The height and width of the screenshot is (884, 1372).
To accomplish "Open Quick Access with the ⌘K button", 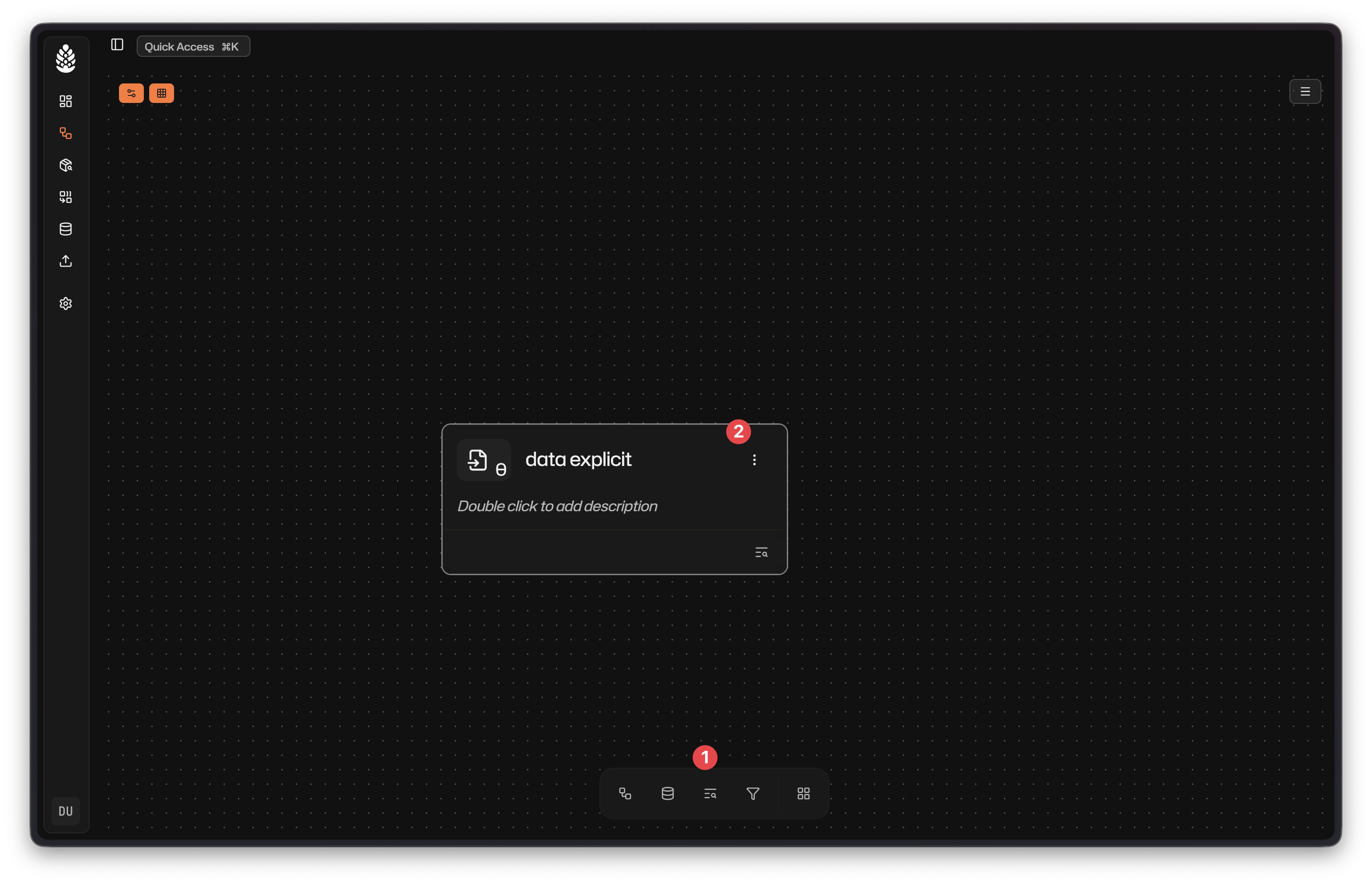I will click(x=193, y=46).
